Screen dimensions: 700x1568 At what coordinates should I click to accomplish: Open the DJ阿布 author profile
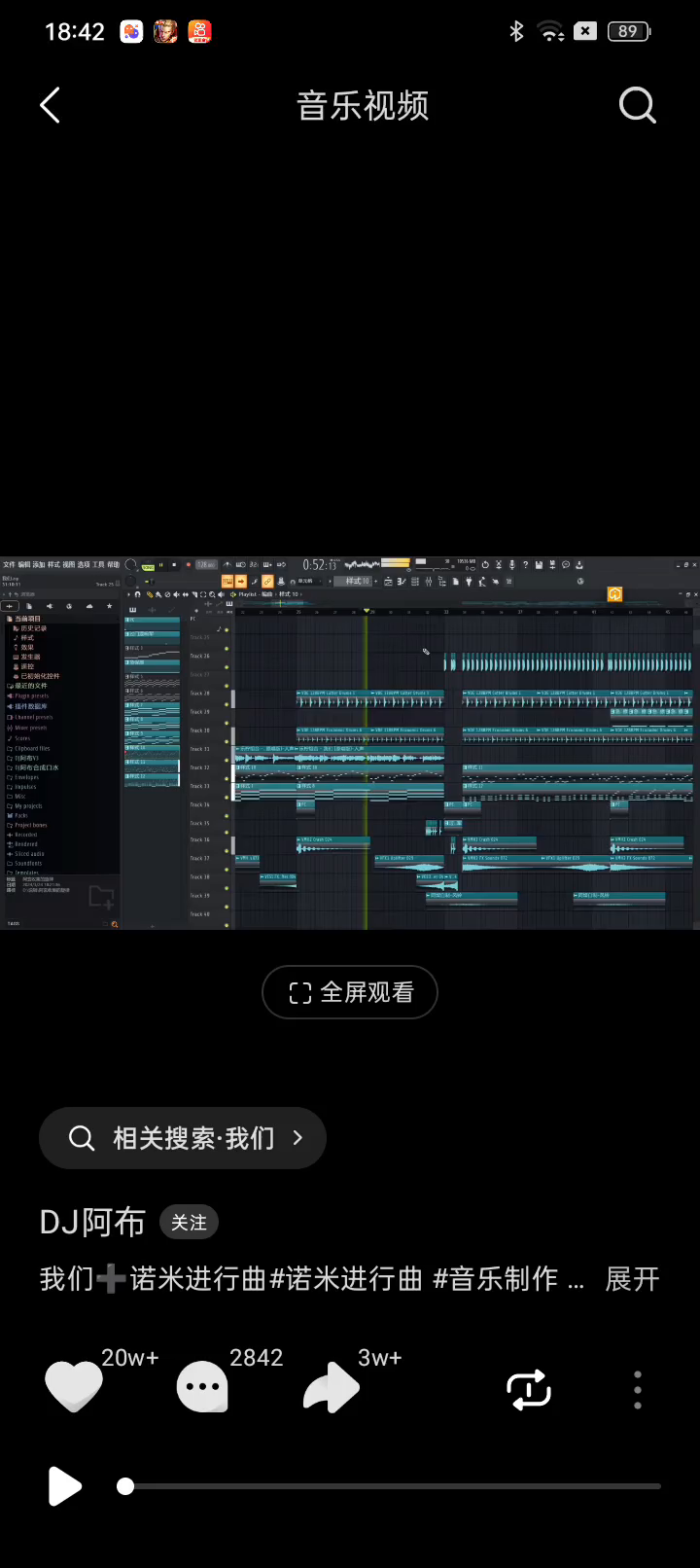tap(92, 1223)
